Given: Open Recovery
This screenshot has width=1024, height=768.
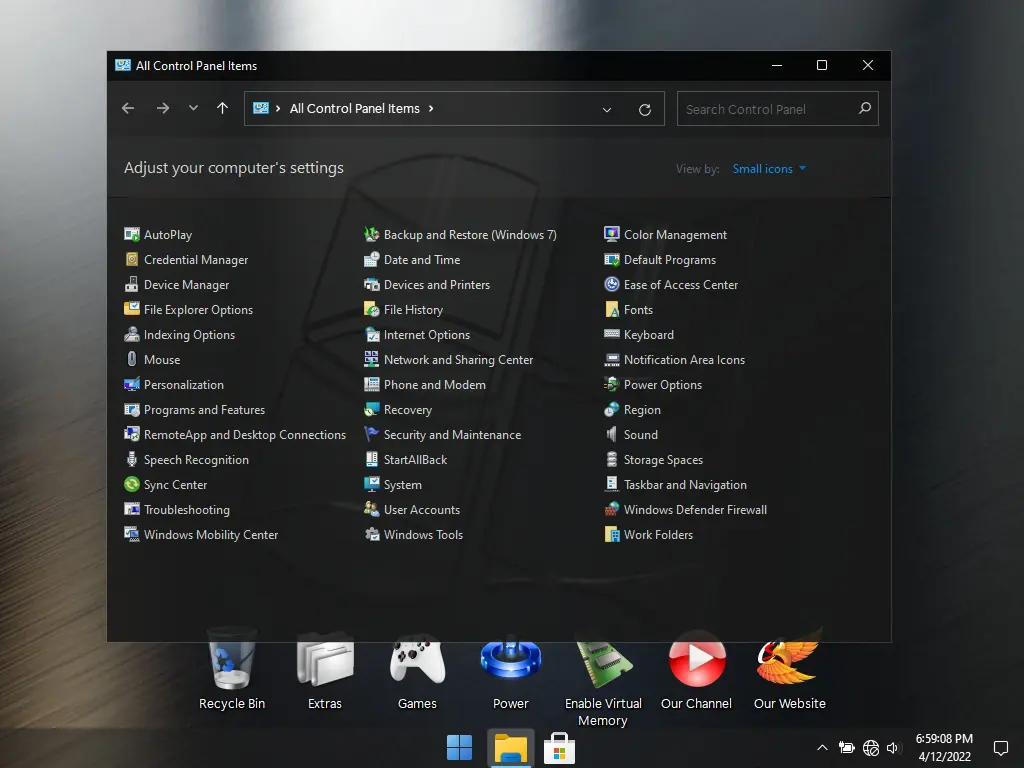Looking at the screenshot, I should click(398, 409).
